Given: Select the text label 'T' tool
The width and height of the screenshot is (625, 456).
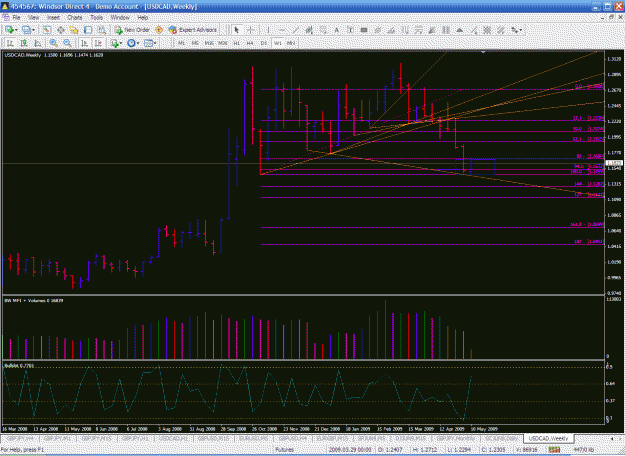Looking at the screenshot, I should tap(350, 30).
